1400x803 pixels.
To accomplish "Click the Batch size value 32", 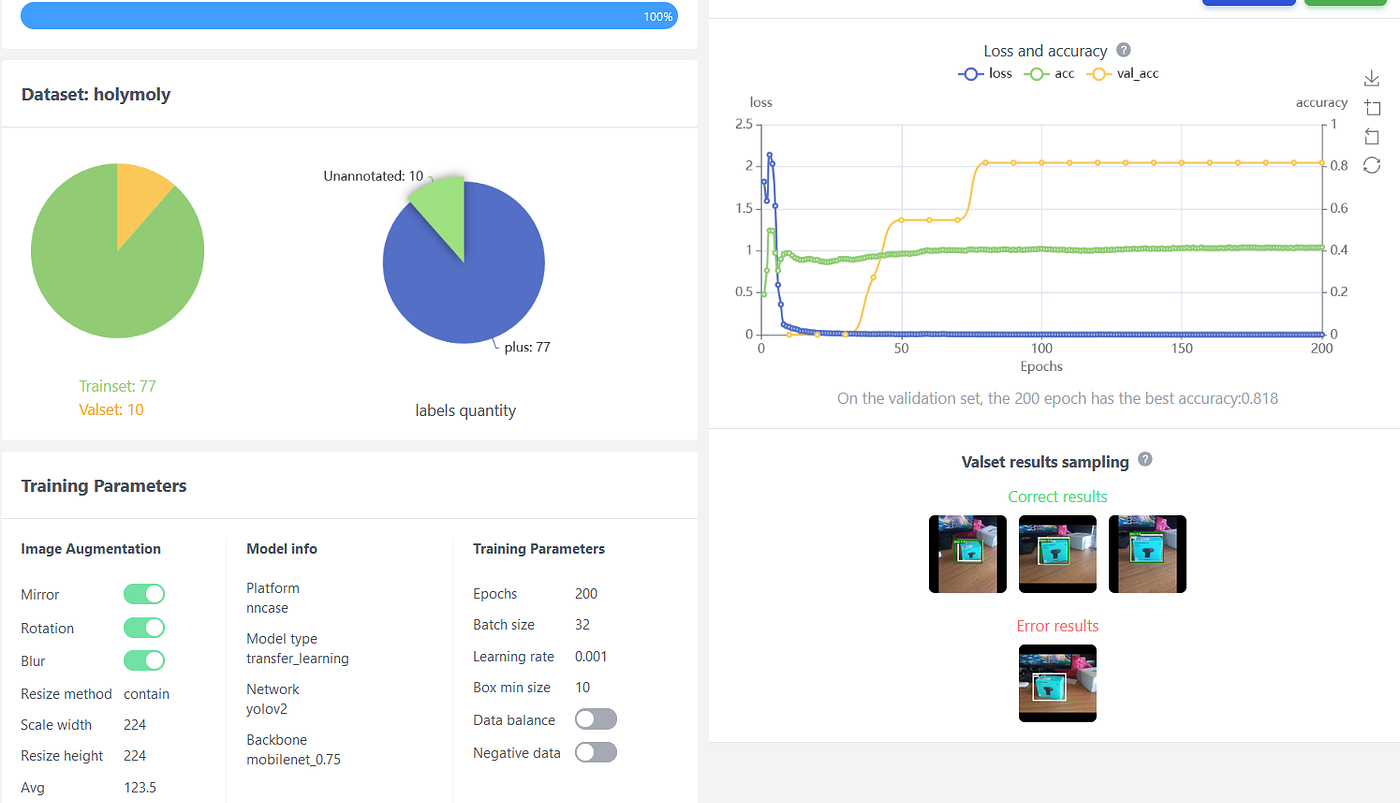I will click(x=582, y=625).
